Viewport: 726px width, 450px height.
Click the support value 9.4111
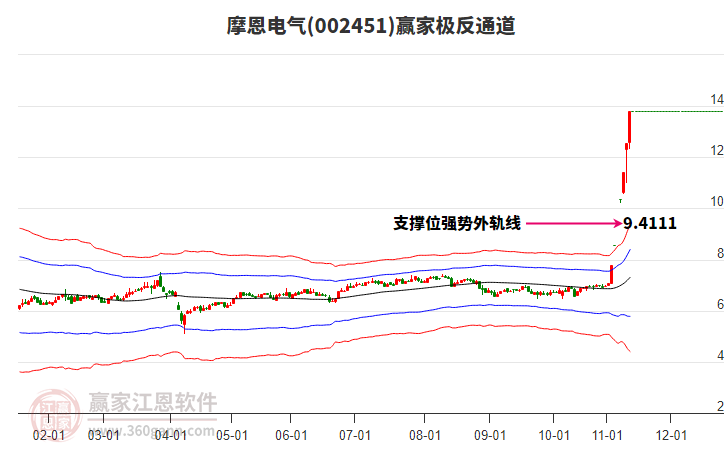(650, 224)
